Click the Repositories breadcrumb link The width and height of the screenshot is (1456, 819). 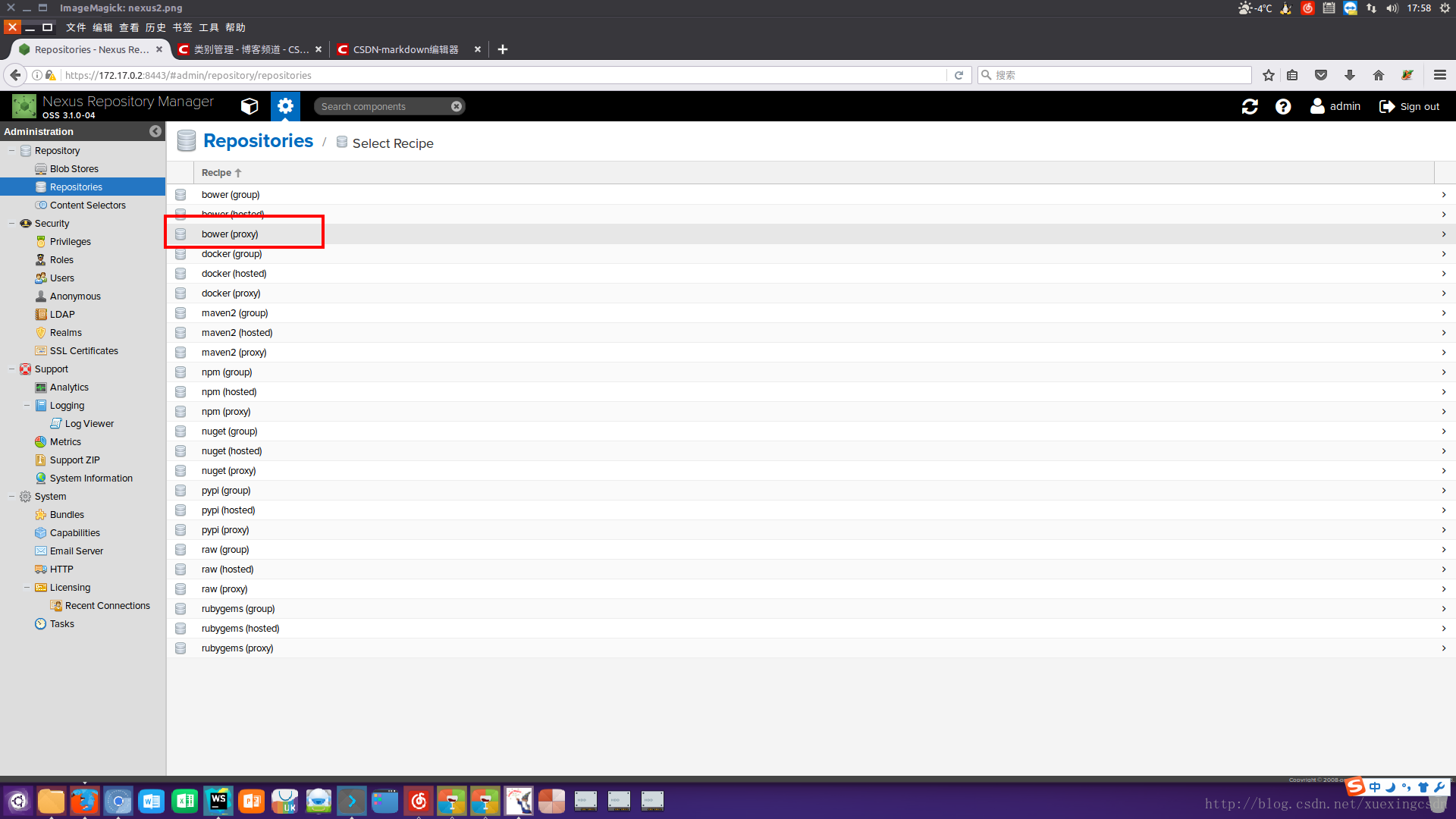point(258,141)
